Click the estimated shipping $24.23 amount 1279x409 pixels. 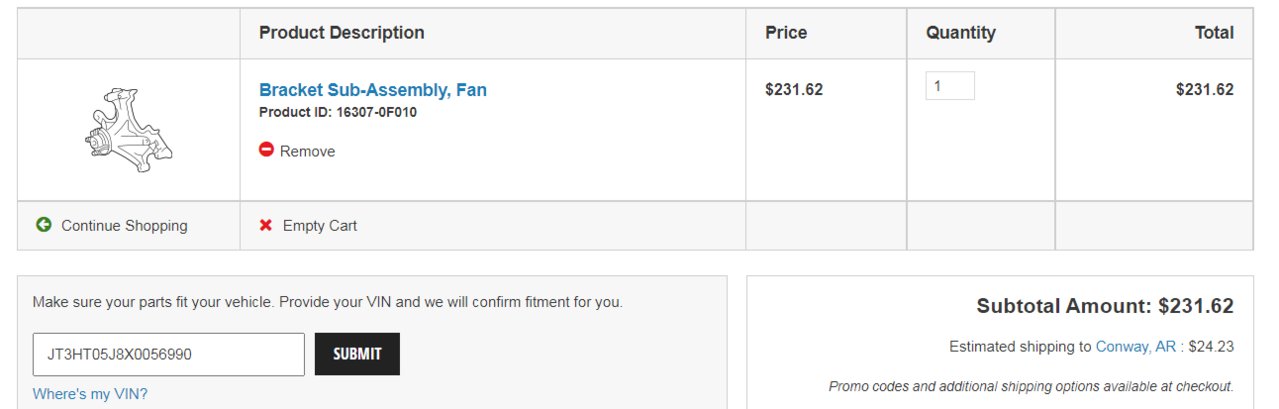[x=1211, y=347]
